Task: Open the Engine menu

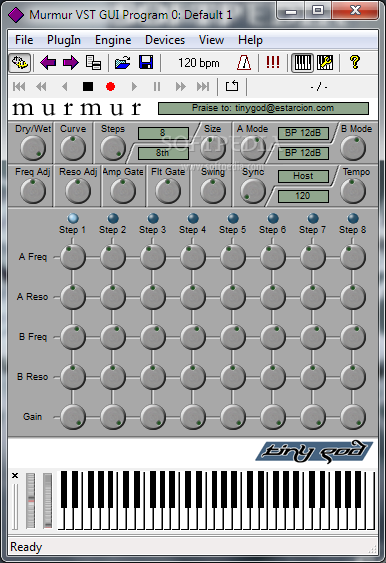Action: 113,40
